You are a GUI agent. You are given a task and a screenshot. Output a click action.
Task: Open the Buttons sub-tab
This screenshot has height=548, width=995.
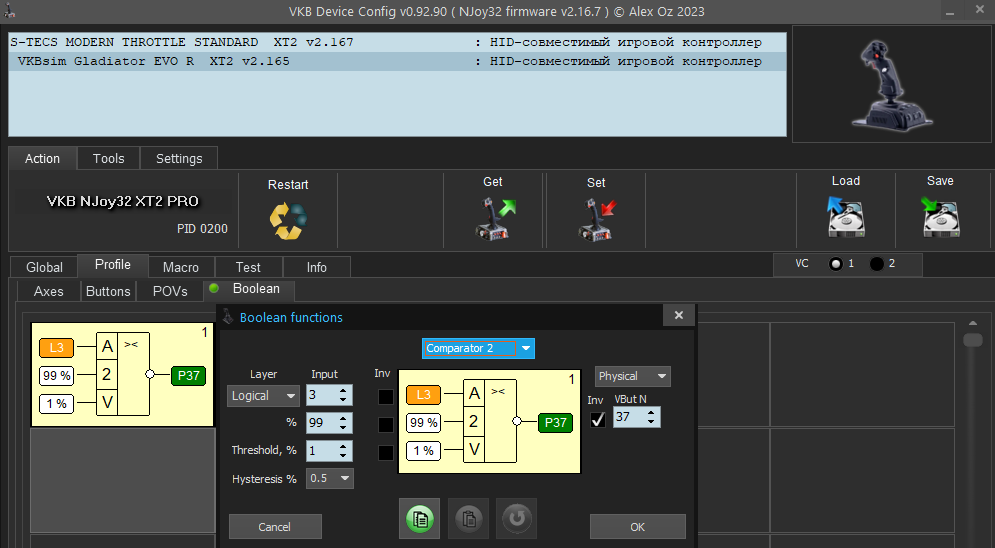[108, 291]
